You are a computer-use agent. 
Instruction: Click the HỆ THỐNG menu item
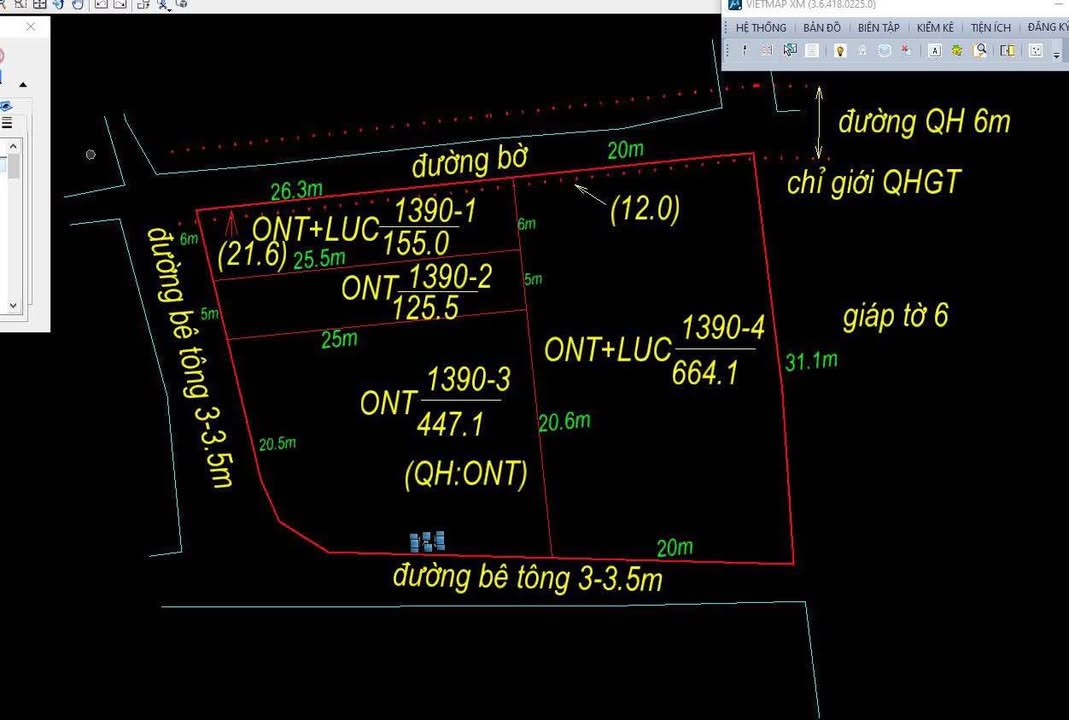(760, 27)
